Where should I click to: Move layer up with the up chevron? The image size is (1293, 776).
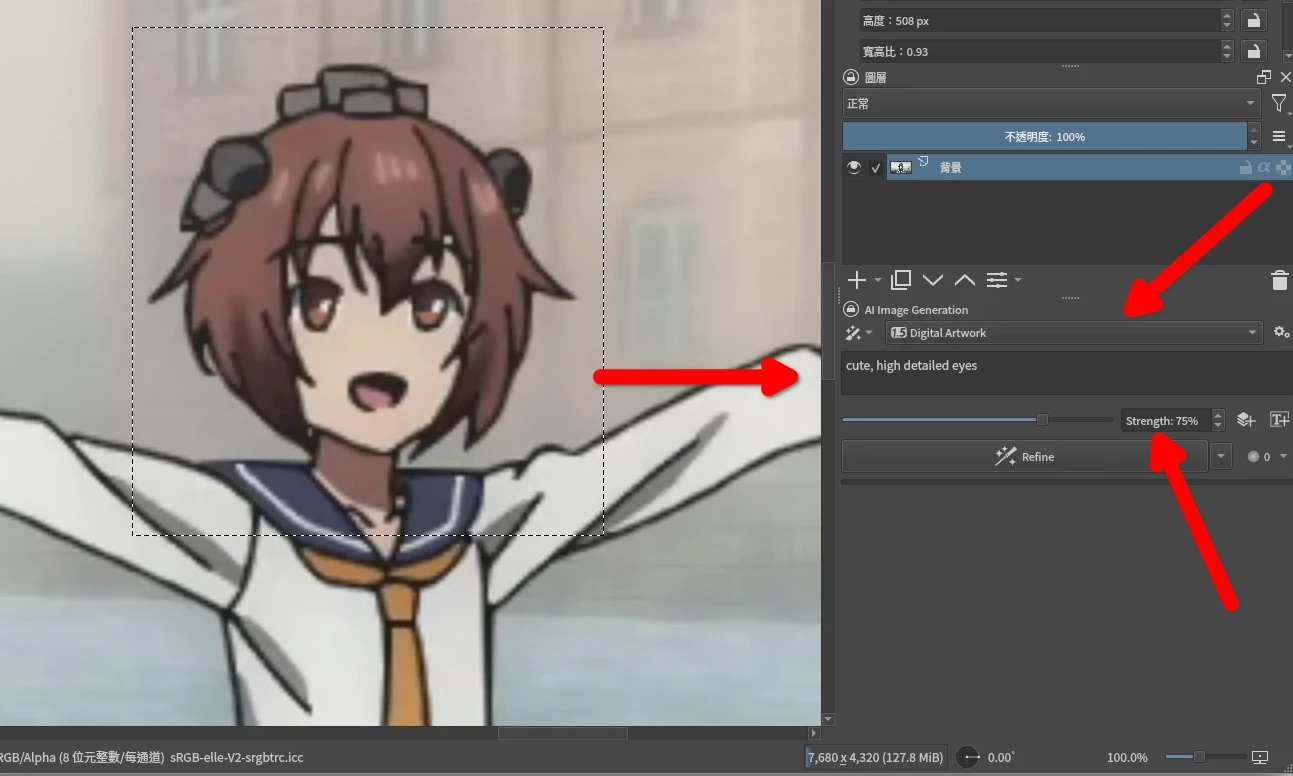pos(964,280)
